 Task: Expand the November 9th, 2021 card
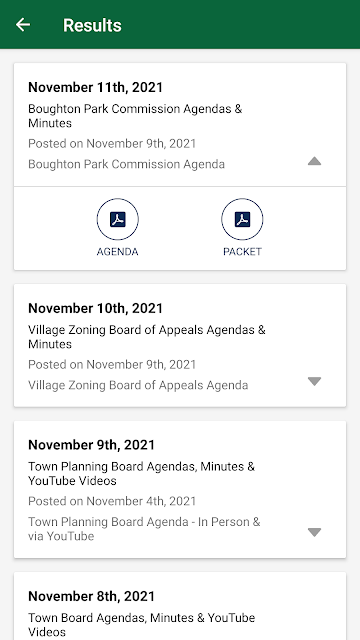coord(314,532)
